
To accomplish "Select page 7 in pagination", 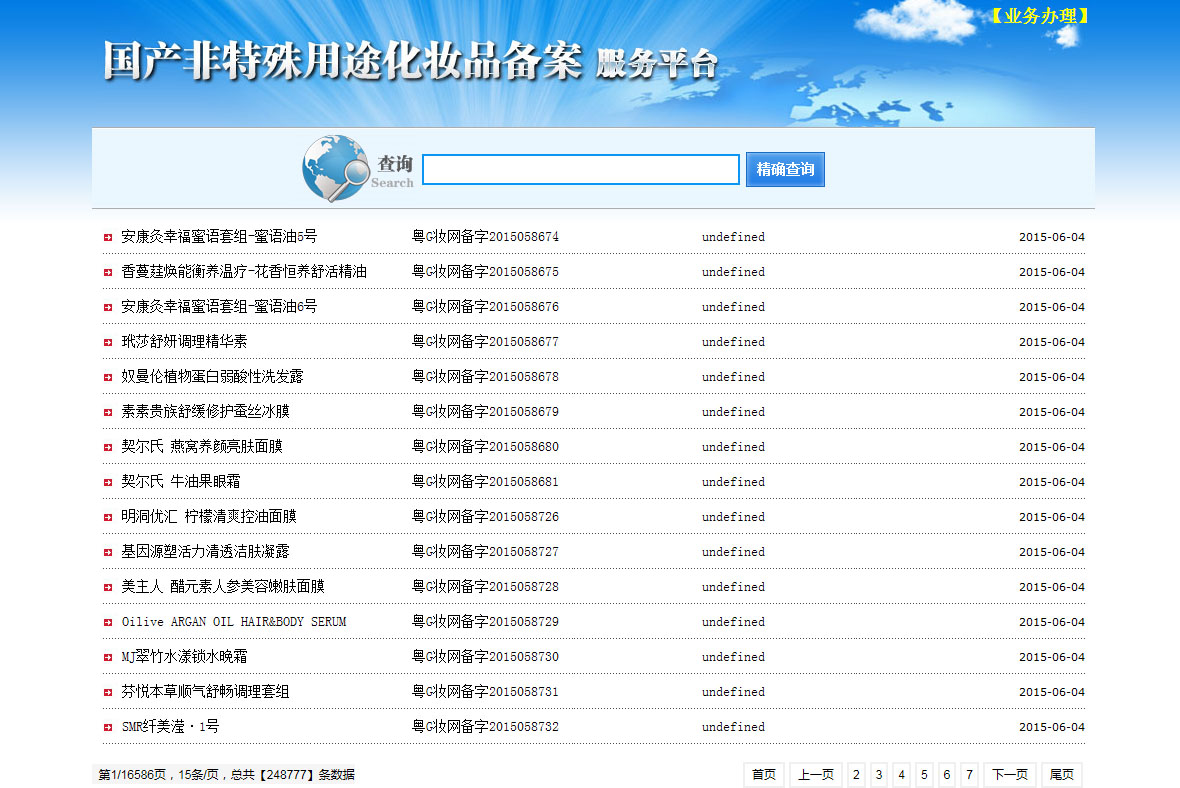I will [969, 775].
